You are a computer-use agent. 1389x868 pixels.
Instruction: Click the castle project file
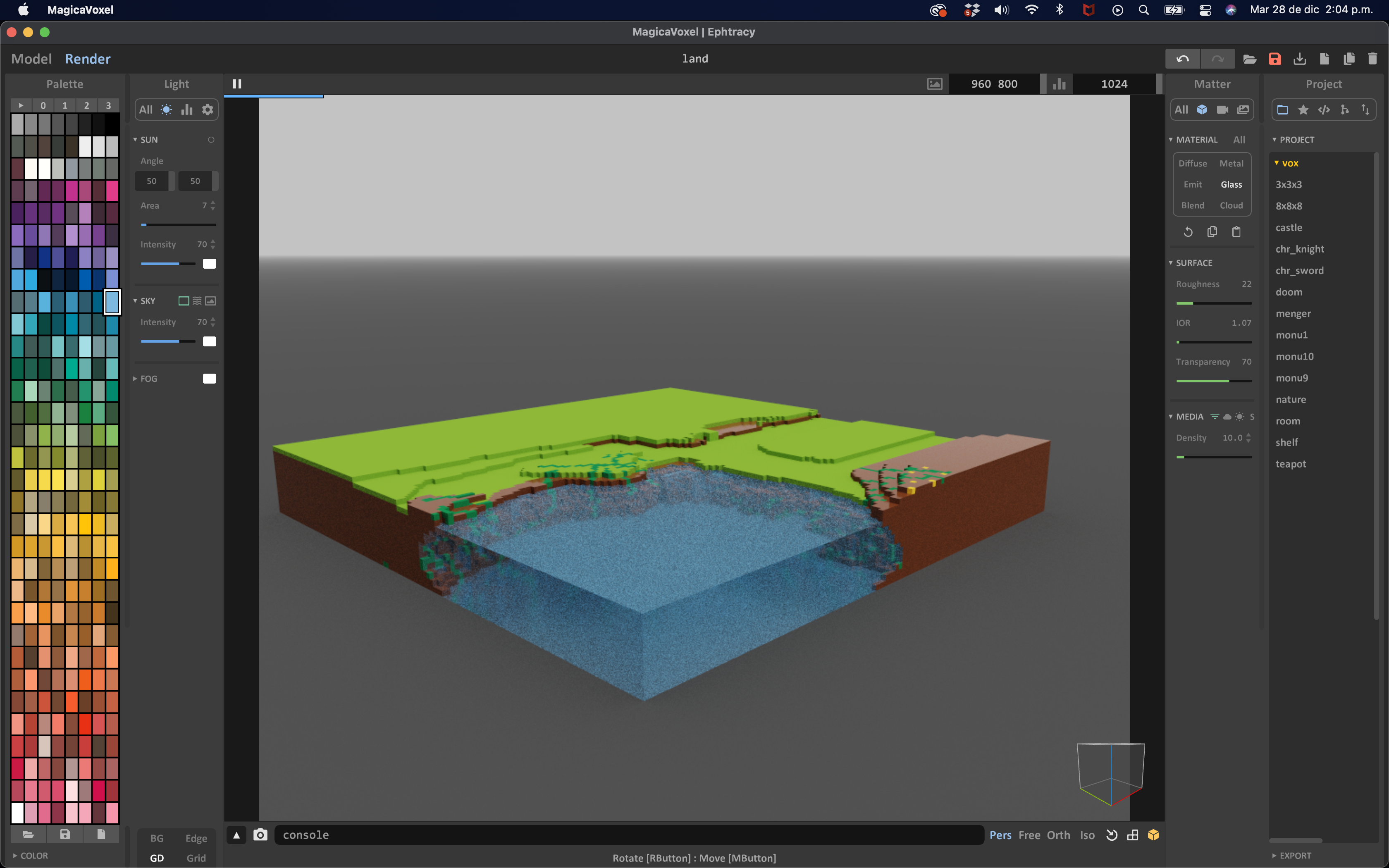(x=1289, y=227)
